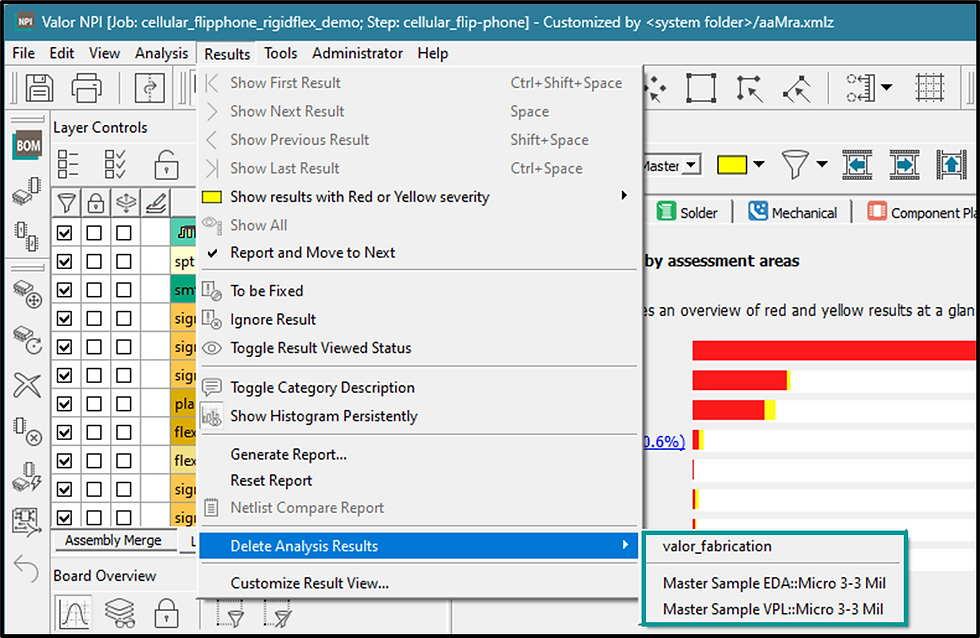Open the Analysis menu
980x638 pixels.
click(x=161, y=53)
